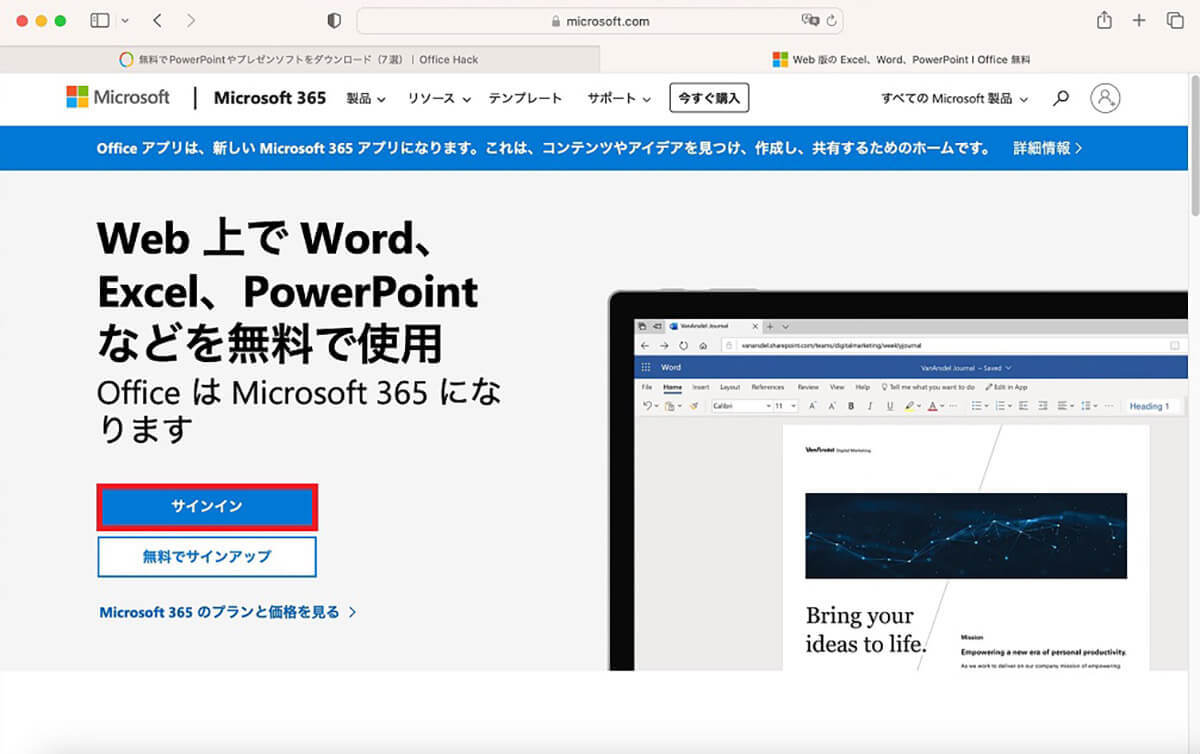The height and width of the screenshot is (754, 1200).
Task: Go back with the Safari back arrow
Action: (x=158, y=20)
